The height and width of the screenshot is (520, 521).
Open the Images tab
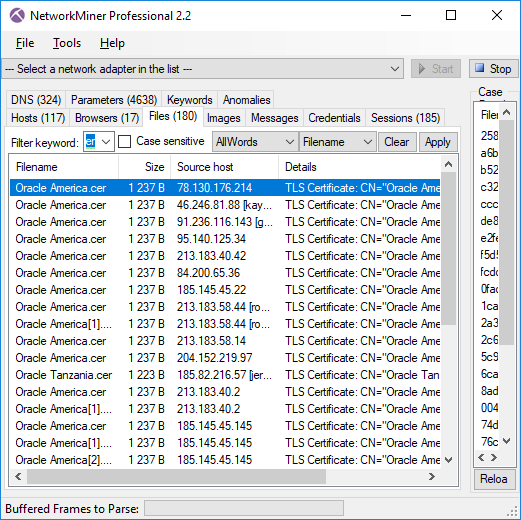(x=223, y=118)
